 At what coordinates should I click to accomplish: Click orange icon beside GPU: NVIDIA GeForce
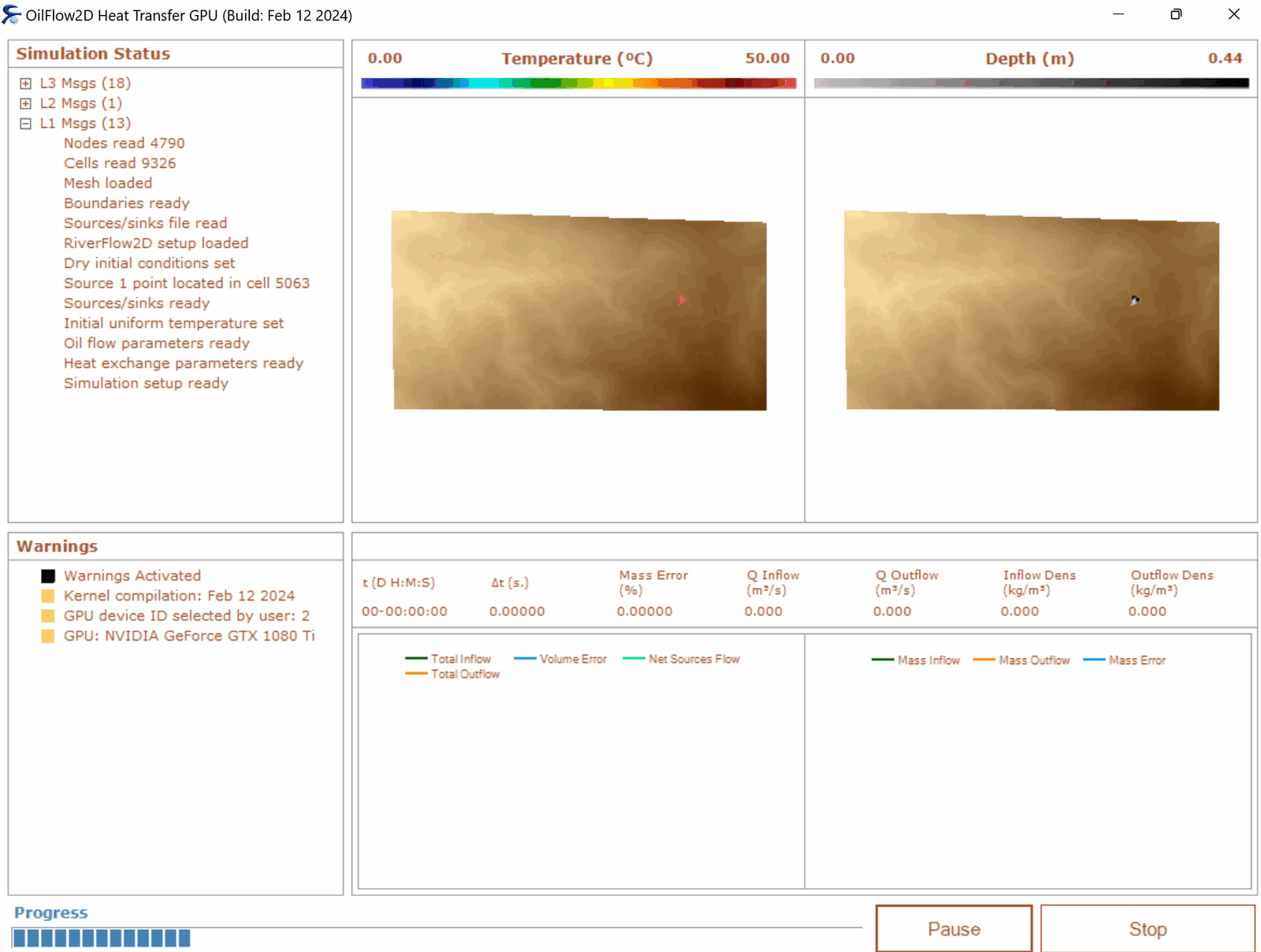48,636
